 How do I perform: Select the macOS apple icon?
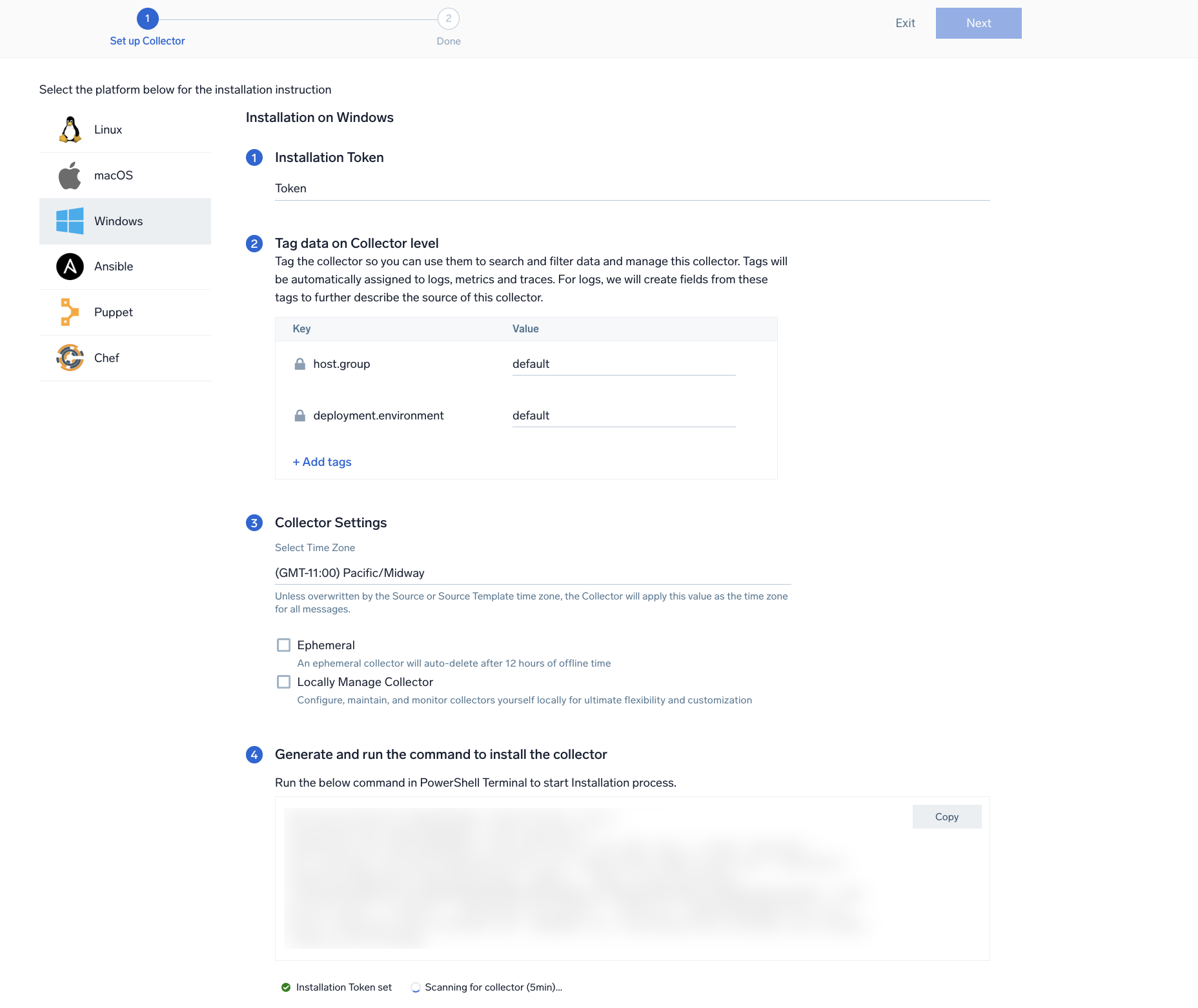70,176
